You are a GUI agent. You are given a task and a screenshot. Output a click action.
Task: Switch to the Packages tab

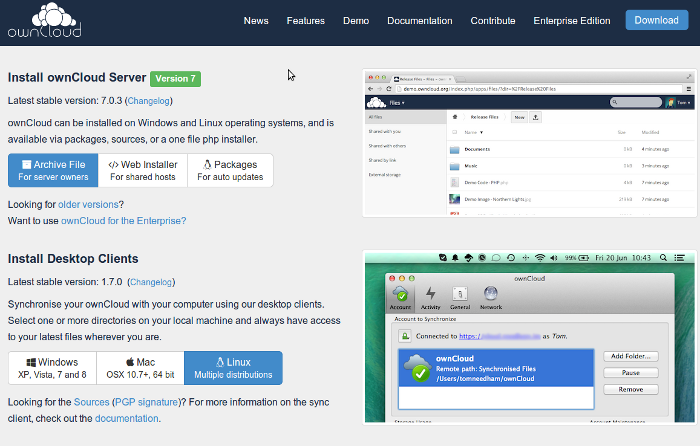tap(230, 171)
